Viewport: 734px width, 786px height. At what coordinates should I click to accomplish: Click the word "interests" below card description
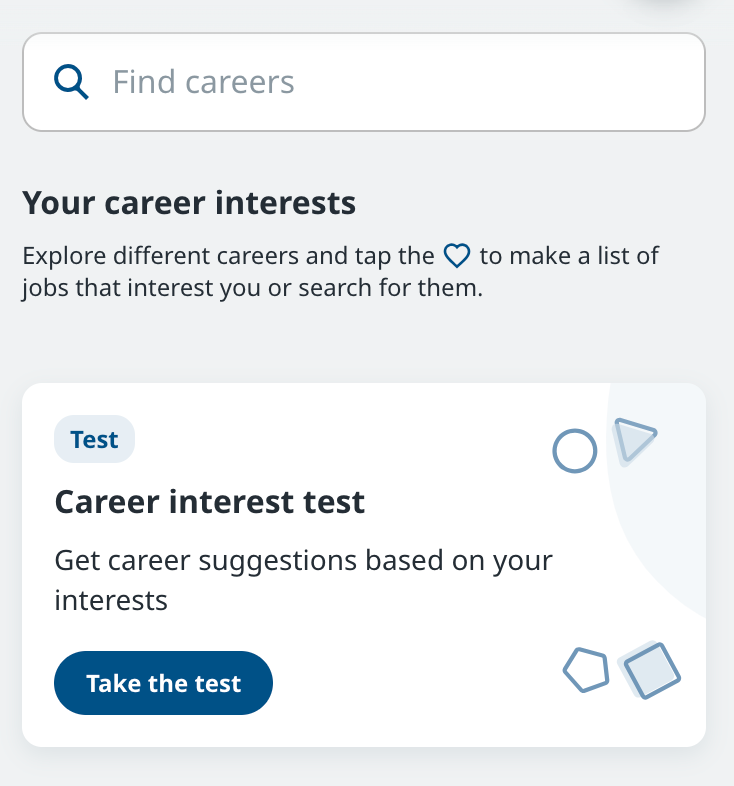[x=110, y=600]
